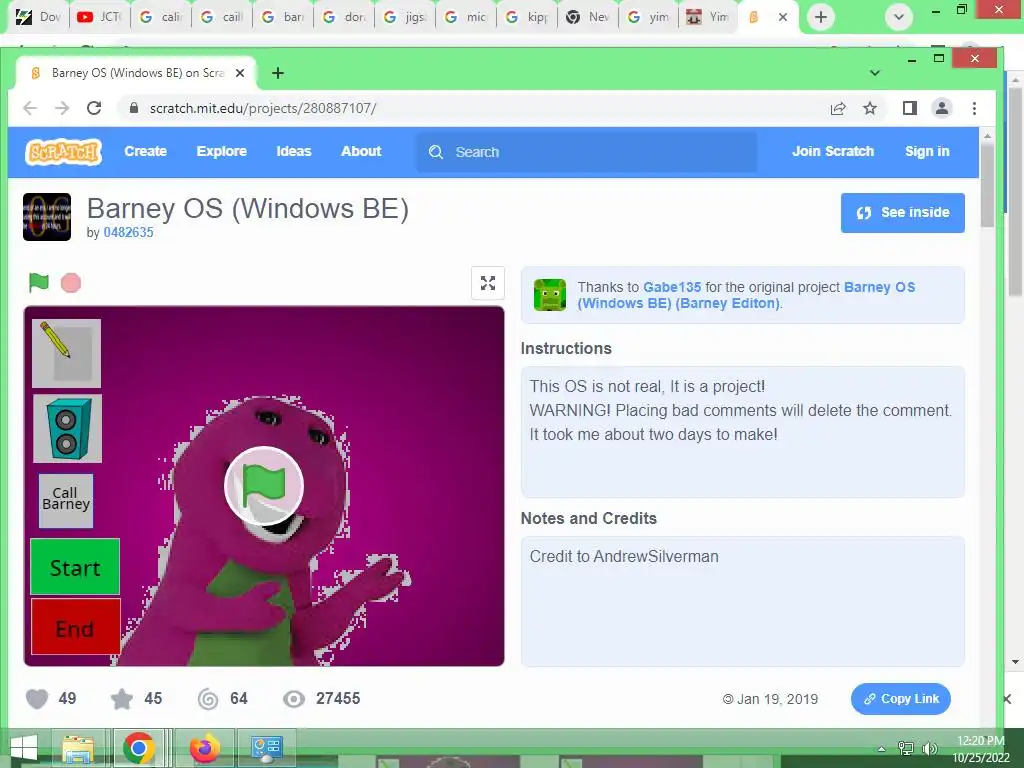This screenshot has height=768, width=1024.
Task: Open the pencil notepad icon on stage
Action: click(x=66, y=353)
